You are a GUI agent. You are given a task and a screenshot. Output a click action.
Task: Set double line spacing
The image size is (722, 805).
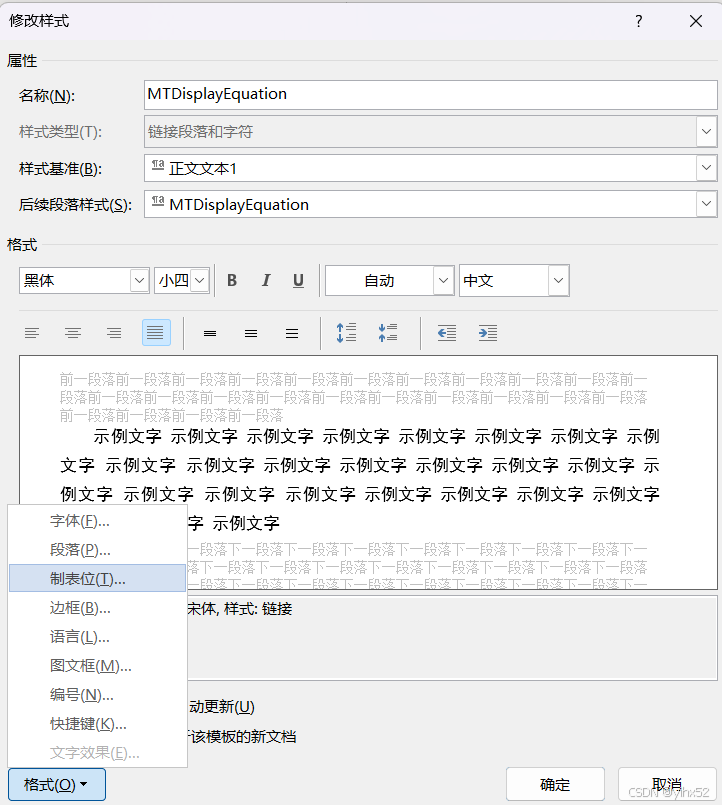click(x=292, y=334)
